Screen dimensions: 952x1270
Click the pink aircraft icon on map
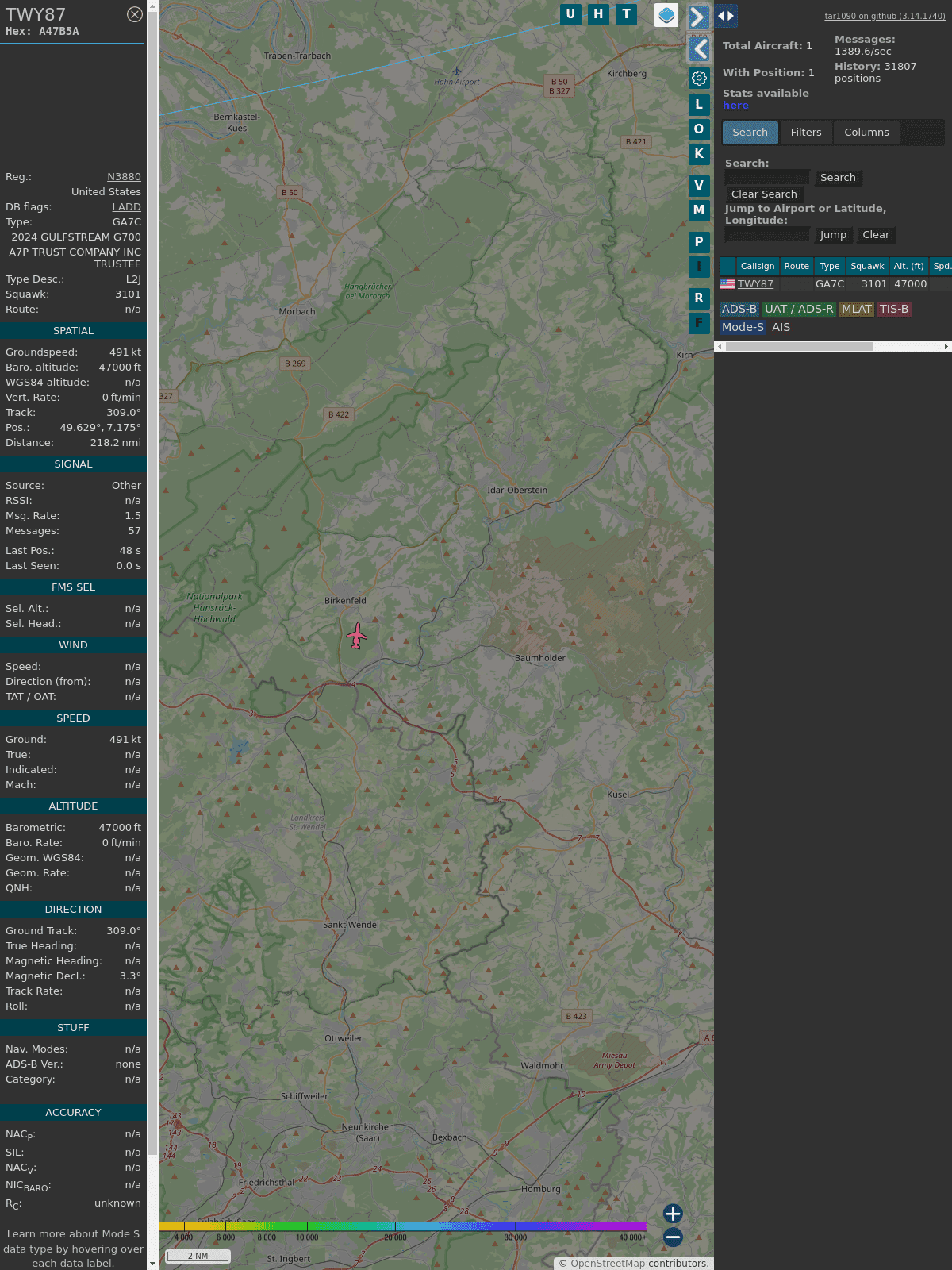click(x=357, y=636)
